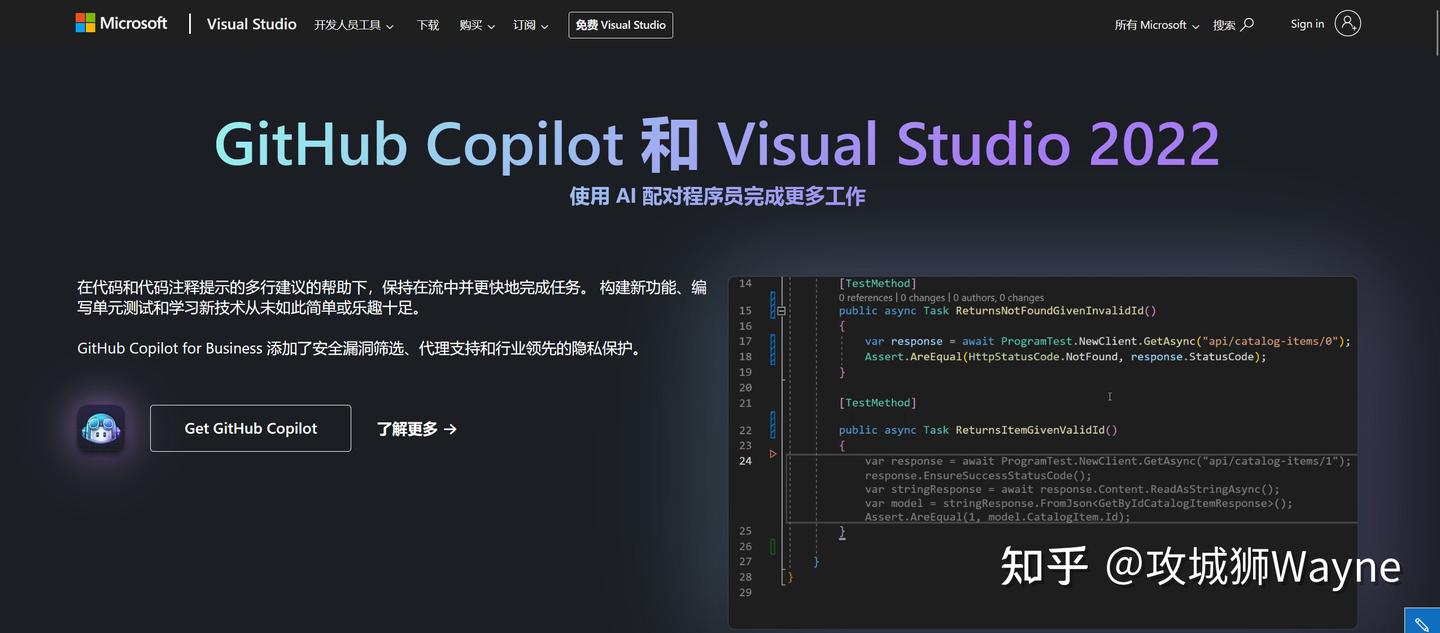The width and height of the screenshot is (1440, 633).
Task: Click the Sign in avatar icon
Action: point(1347,23)
